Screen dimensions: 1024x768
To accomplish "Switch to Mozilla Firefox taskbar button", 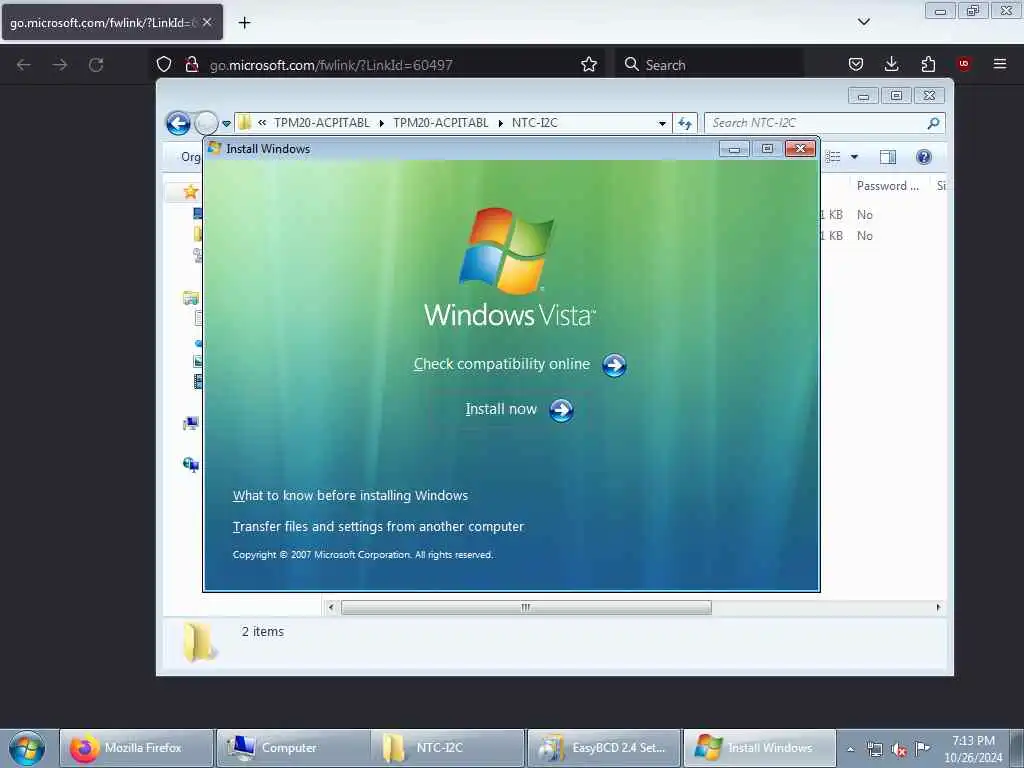I will click(x=136, y=748).
